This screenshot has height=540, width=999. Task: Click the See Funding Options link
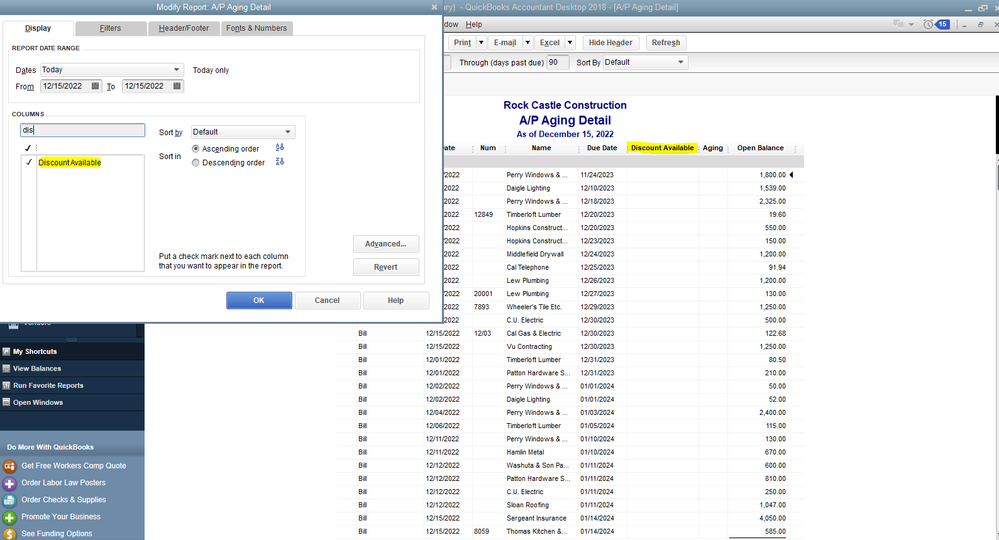click(57, 534)
